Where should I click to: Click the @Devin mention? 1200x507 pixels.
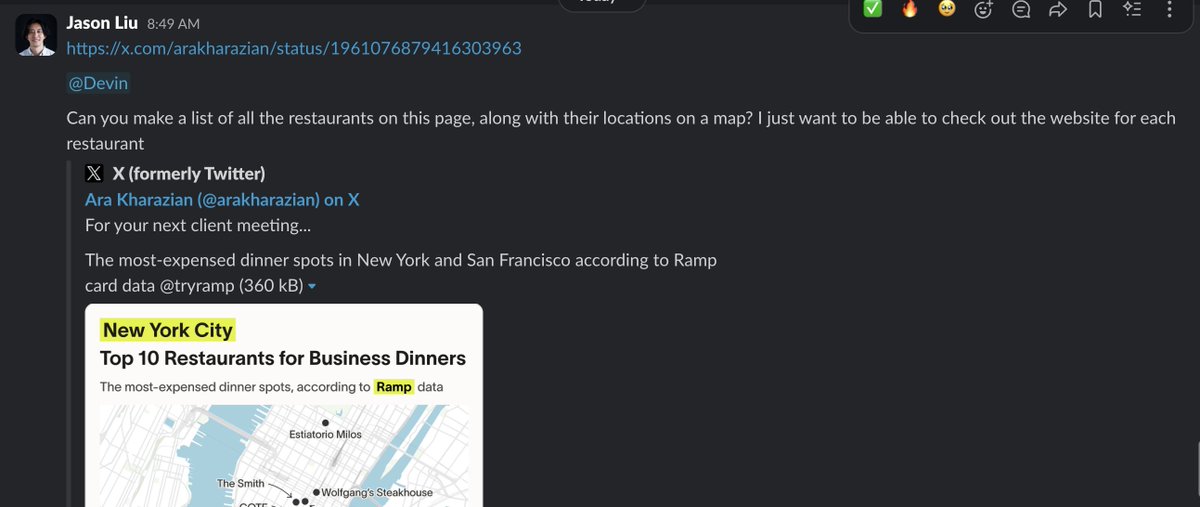pos(97,84)
